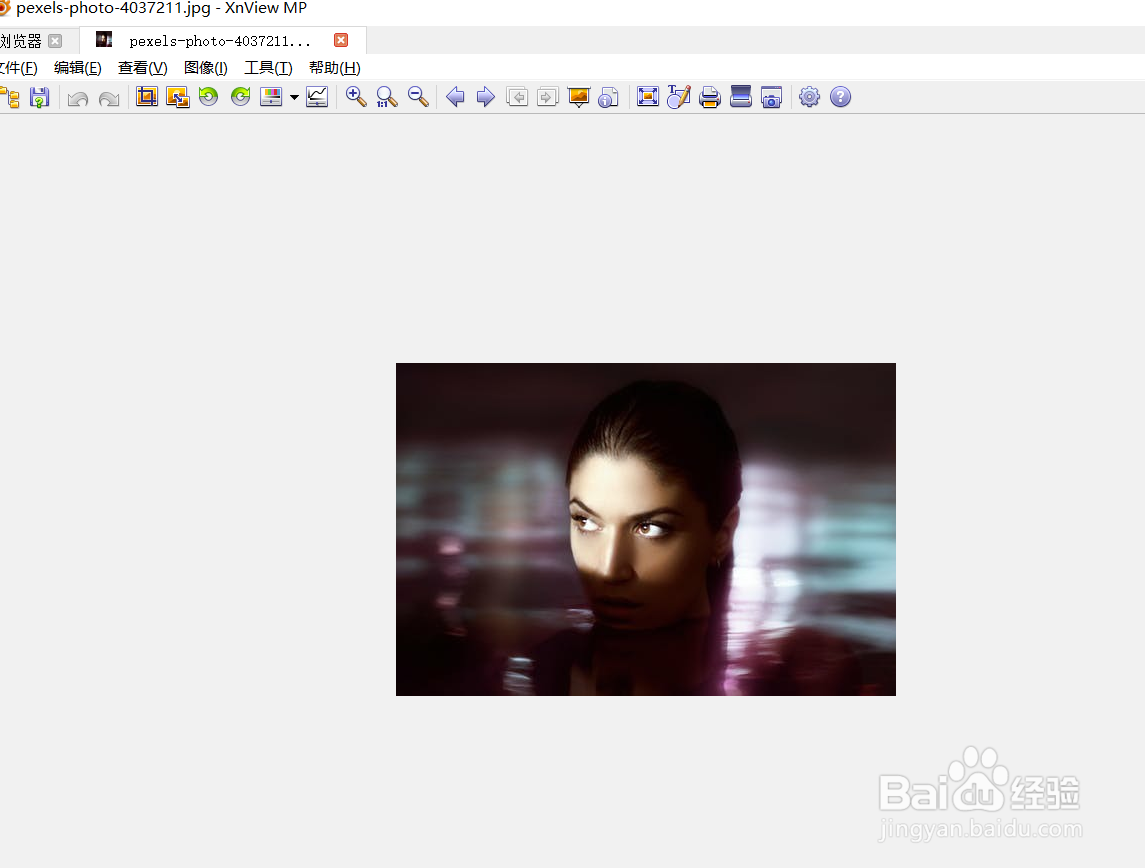This screenshot has height=868, width=1145.
Task: Redo the last action
Action: pos(109,97)
